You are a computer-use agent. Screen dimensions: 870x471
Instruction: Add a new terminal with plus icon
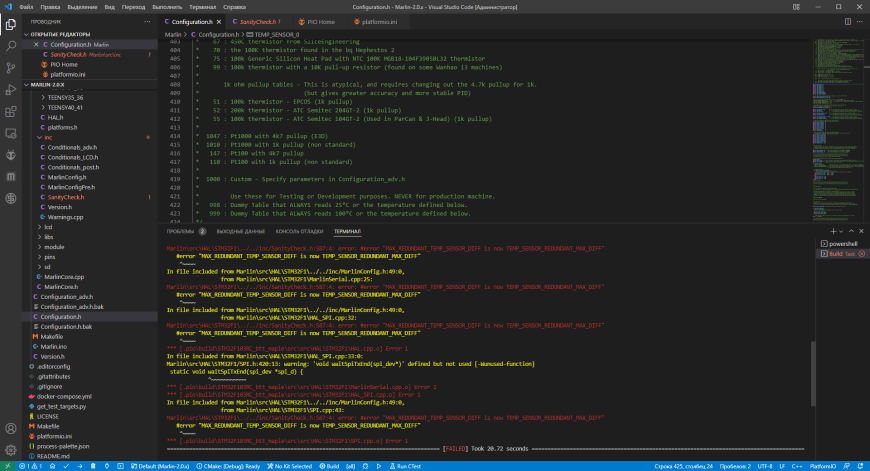[x=833, y=231]
